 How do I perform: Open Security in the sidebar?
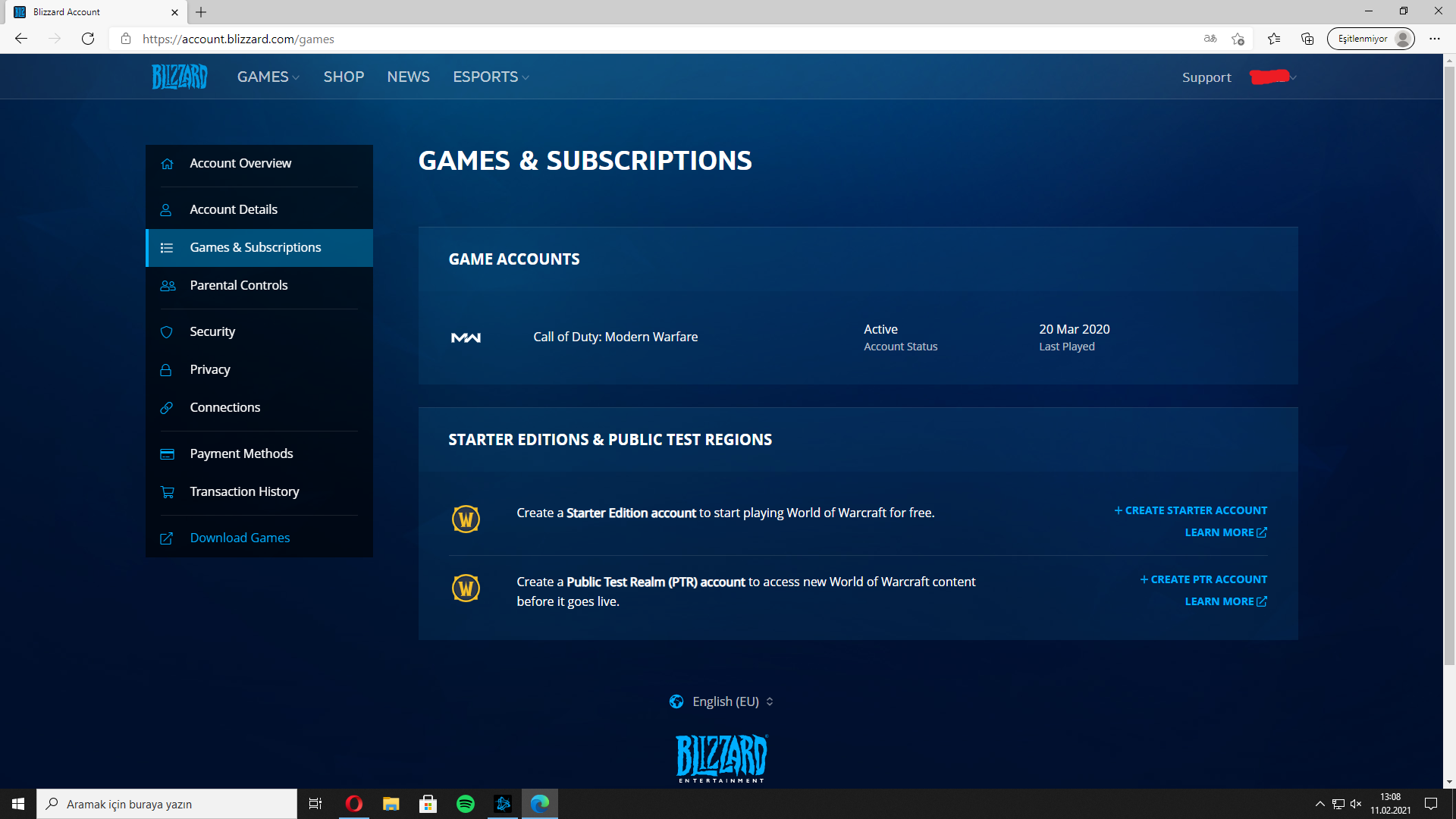pyautogui.click(x=259, y=332)
